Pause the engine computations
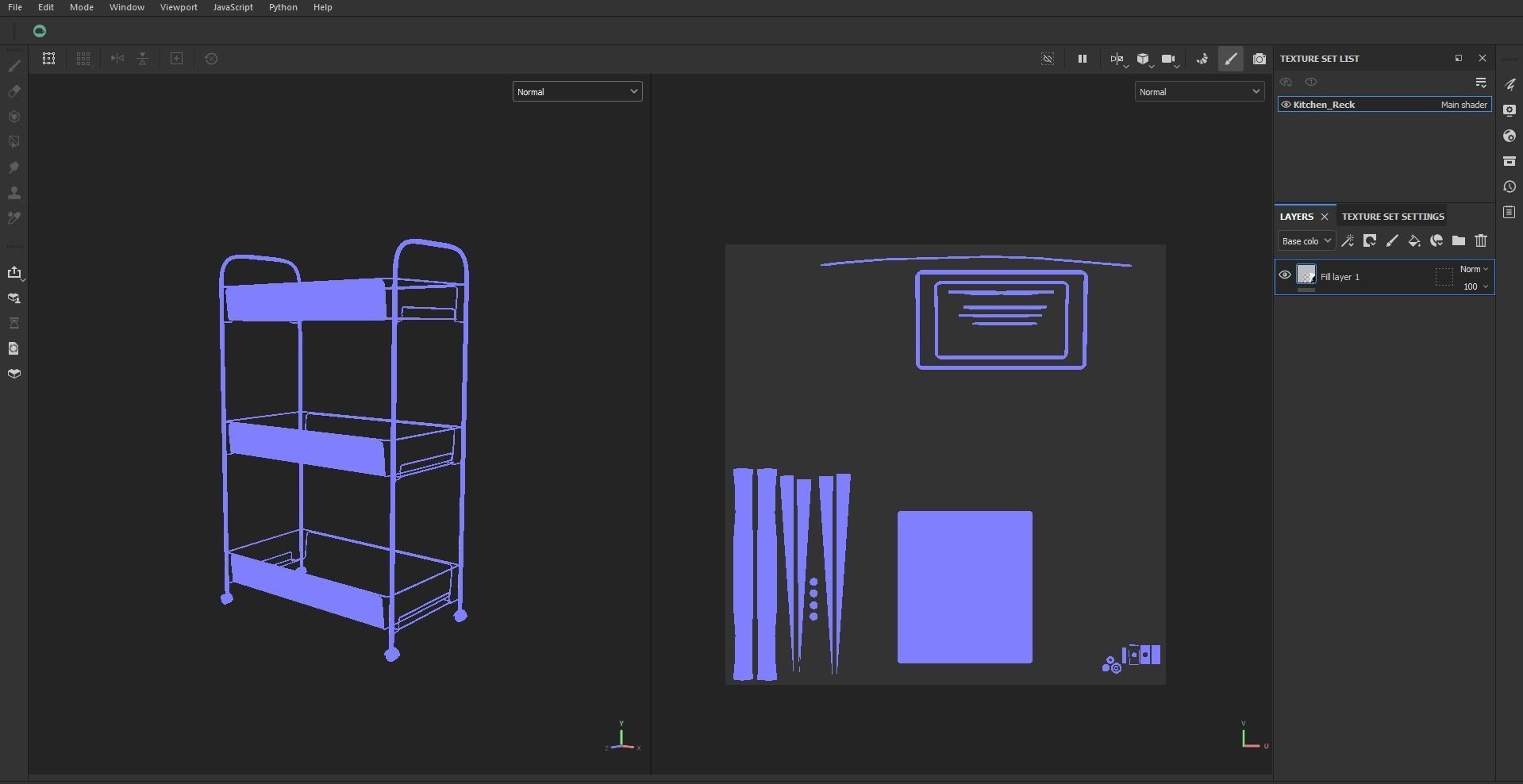 click(x=1082, y=59)
